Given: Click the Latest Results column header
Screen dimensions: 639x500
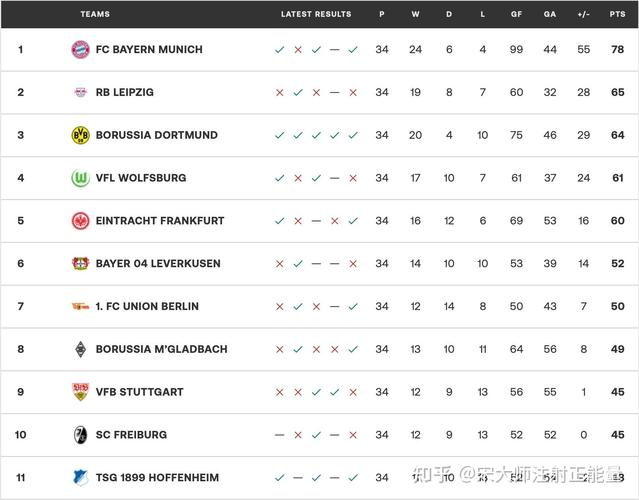Looking at the screenshot, I should (x=316, y=14).
